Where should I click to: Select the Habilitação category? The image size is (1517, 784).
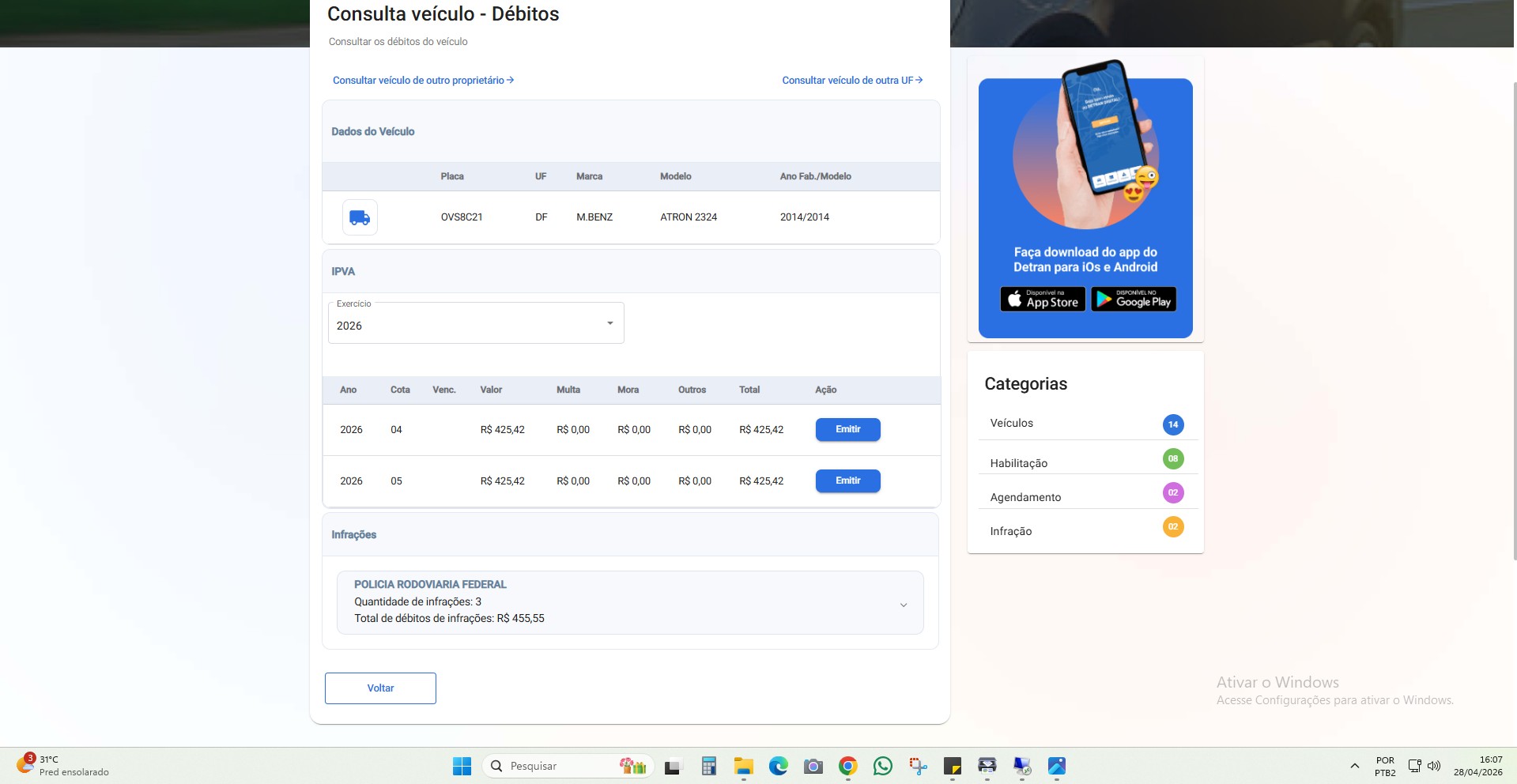pos(1086,460)
